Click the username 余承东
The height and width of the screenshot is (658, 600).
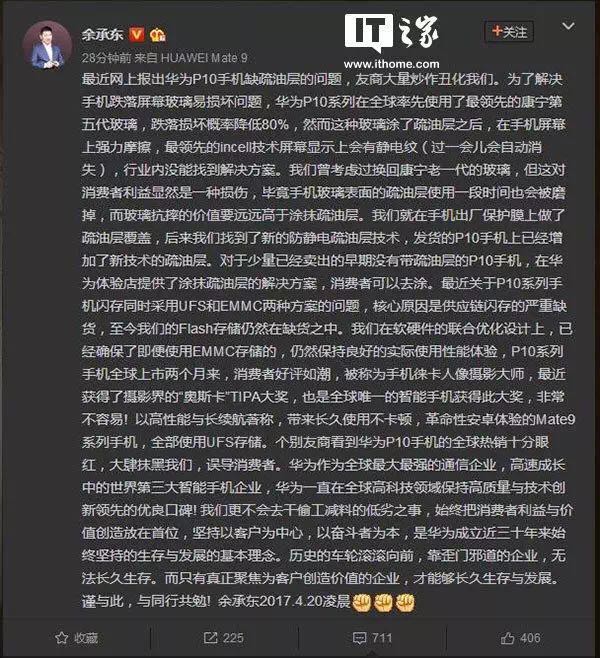pos(103,34)
